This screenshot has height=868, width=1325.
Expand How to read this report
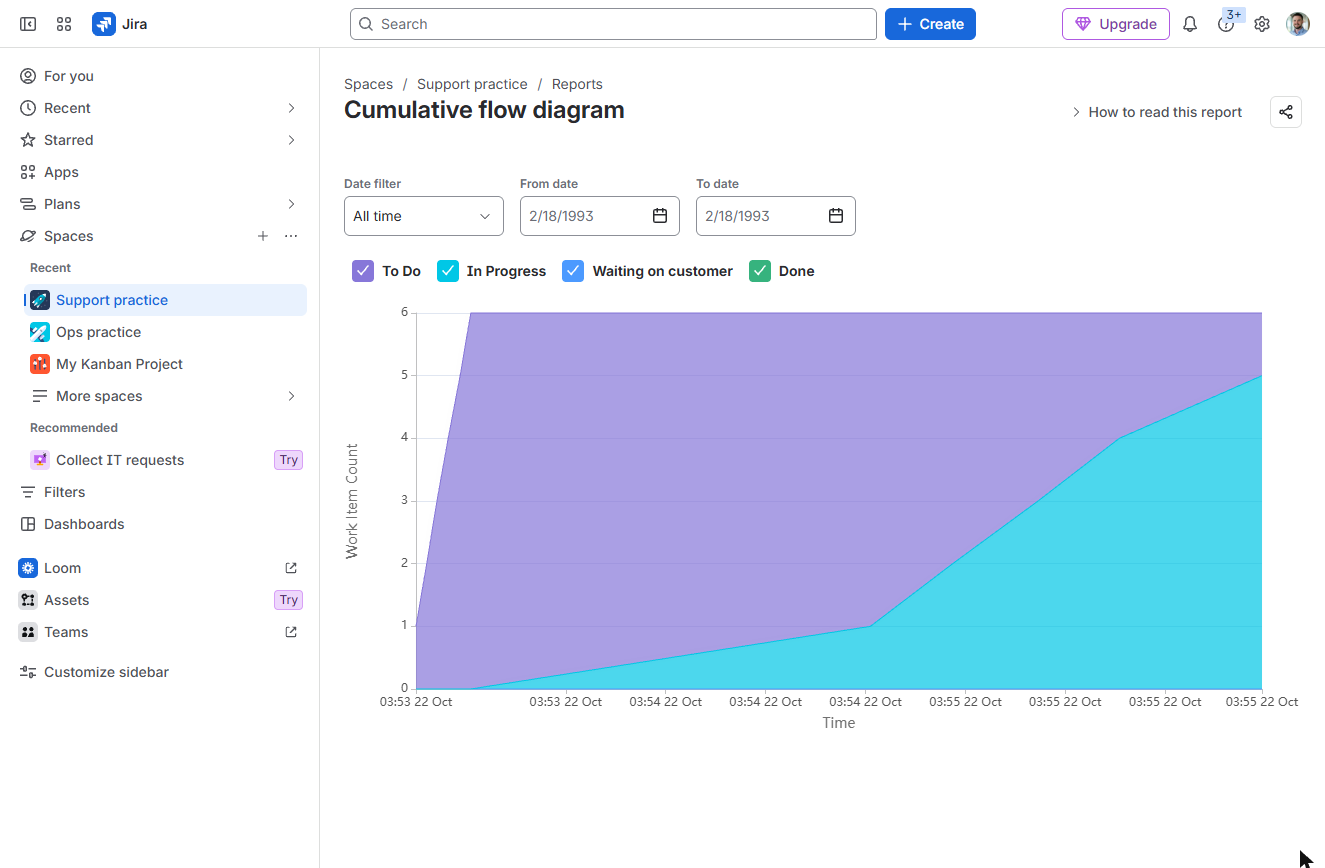(1156, 112)
